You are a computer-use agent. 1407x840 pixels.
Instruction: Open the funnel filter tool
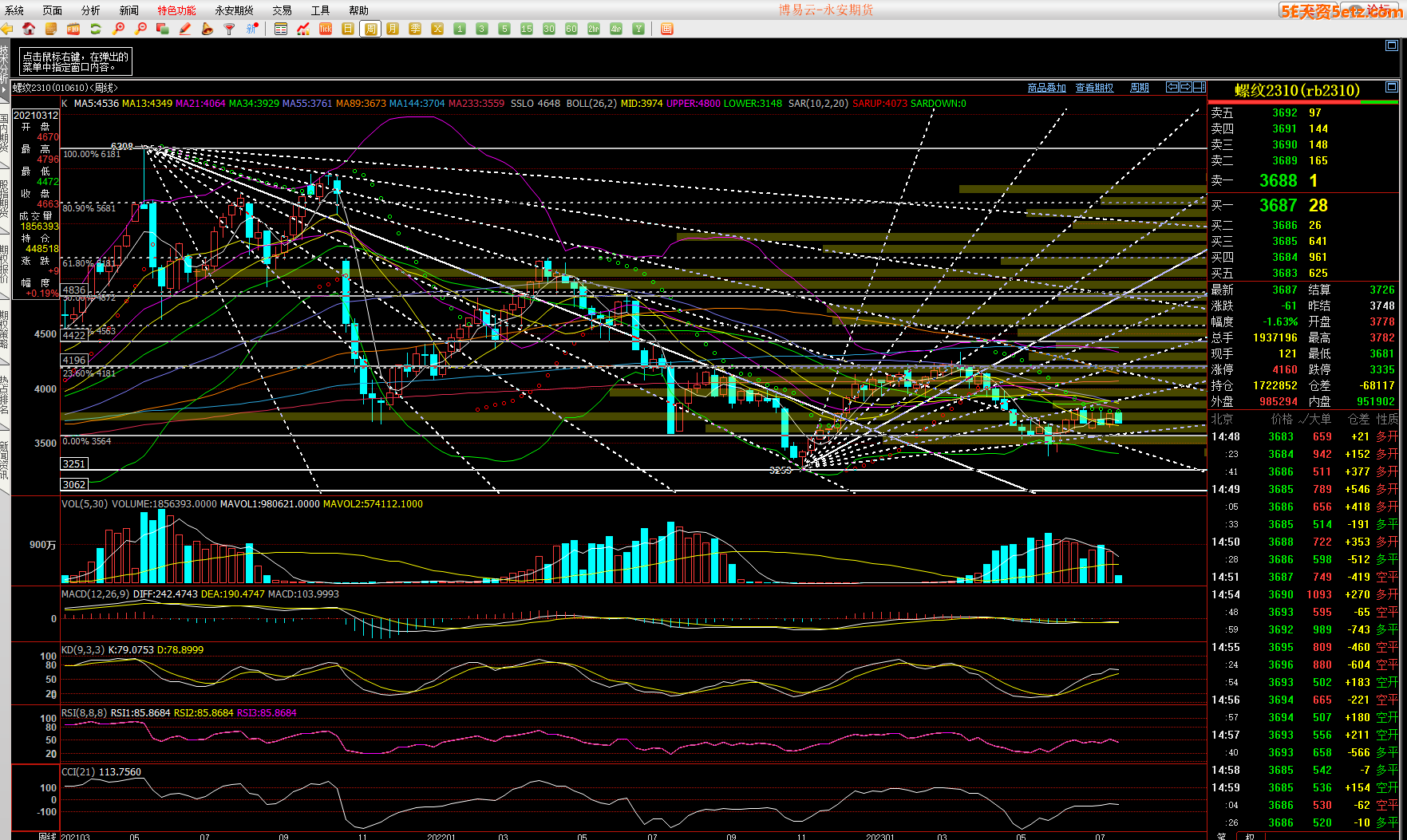click(230, 29)
